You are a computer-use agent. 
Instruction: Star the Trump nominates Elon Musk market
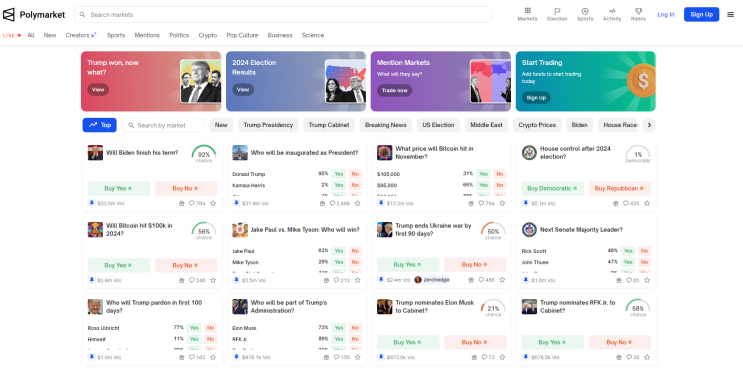(x=502, y=357)
